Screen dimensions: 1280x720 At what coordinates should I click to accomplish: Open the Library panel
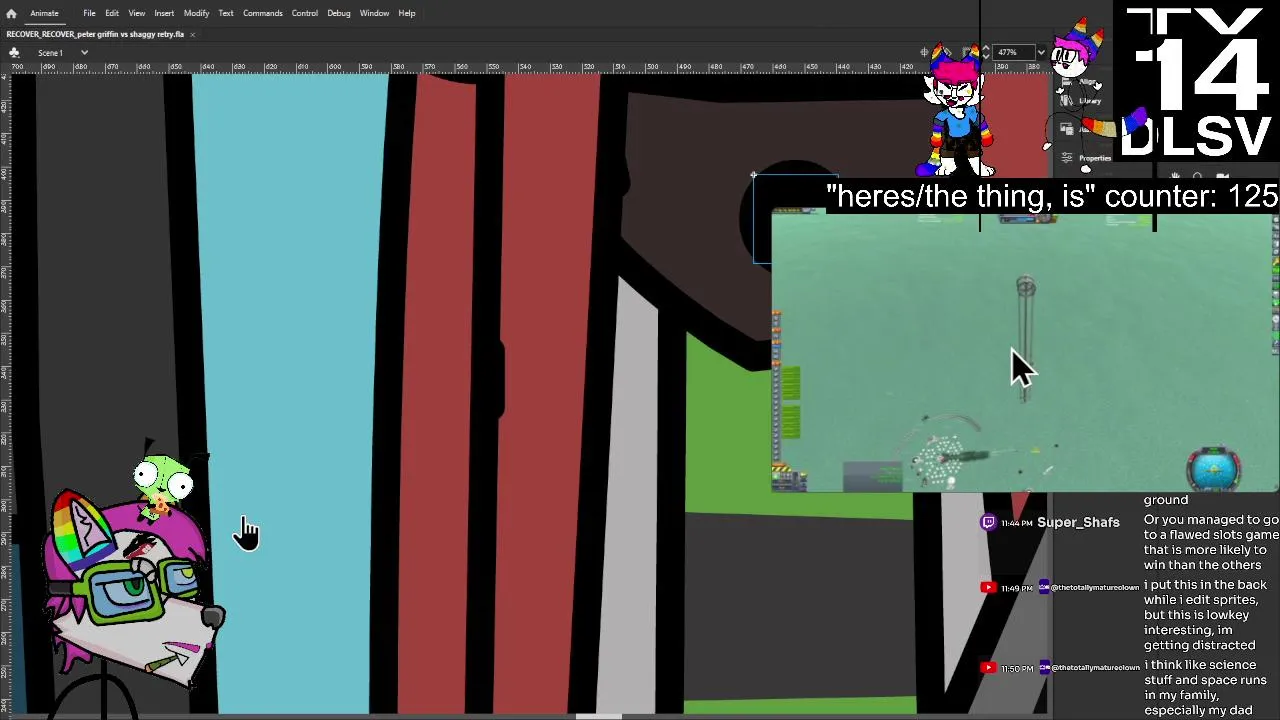click(x=1081, y=100)
